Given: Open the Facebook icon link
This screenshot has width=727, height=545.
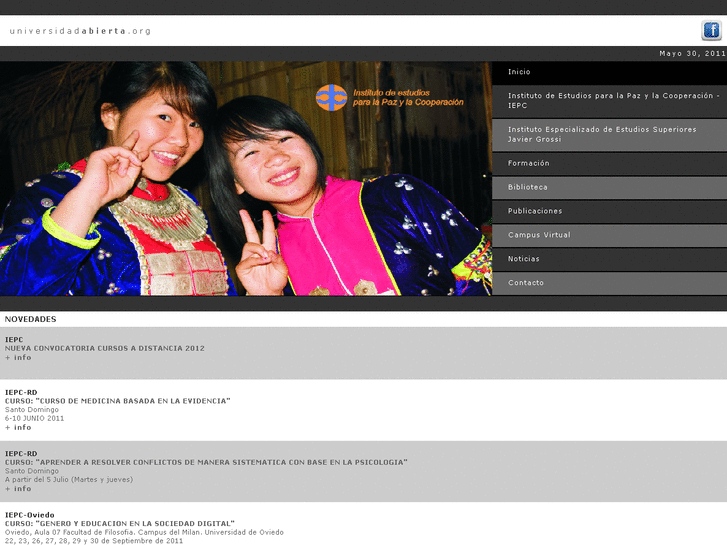Looking at the screenshot, I should click(711, 31).
